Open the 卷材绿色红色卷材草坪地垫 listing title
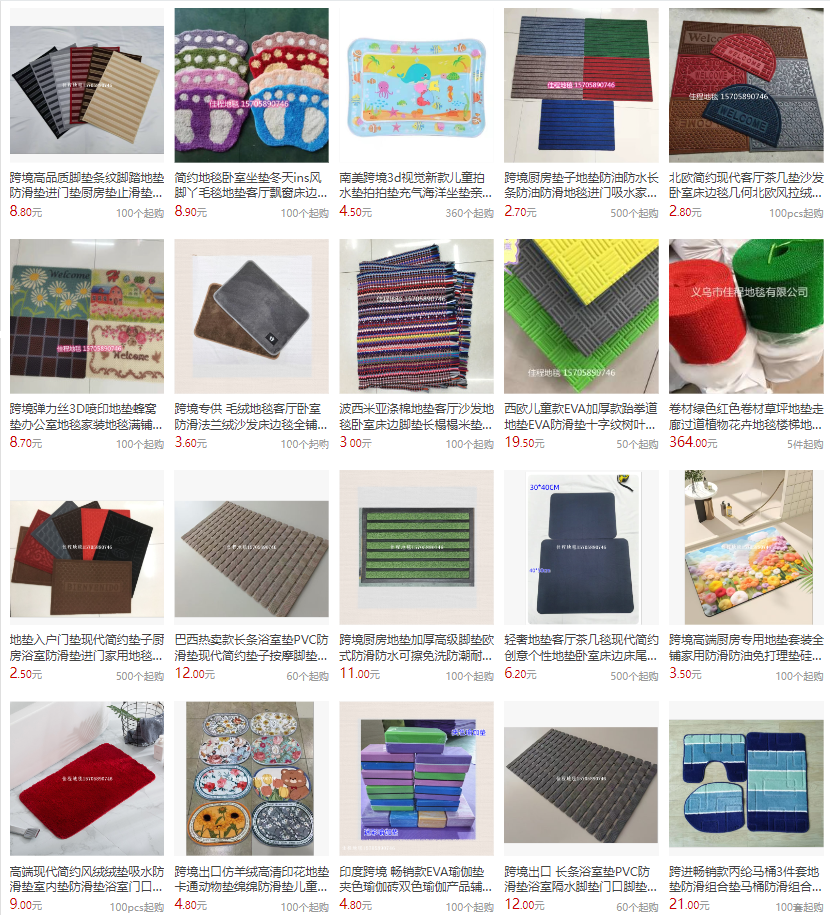 (746, 416)
